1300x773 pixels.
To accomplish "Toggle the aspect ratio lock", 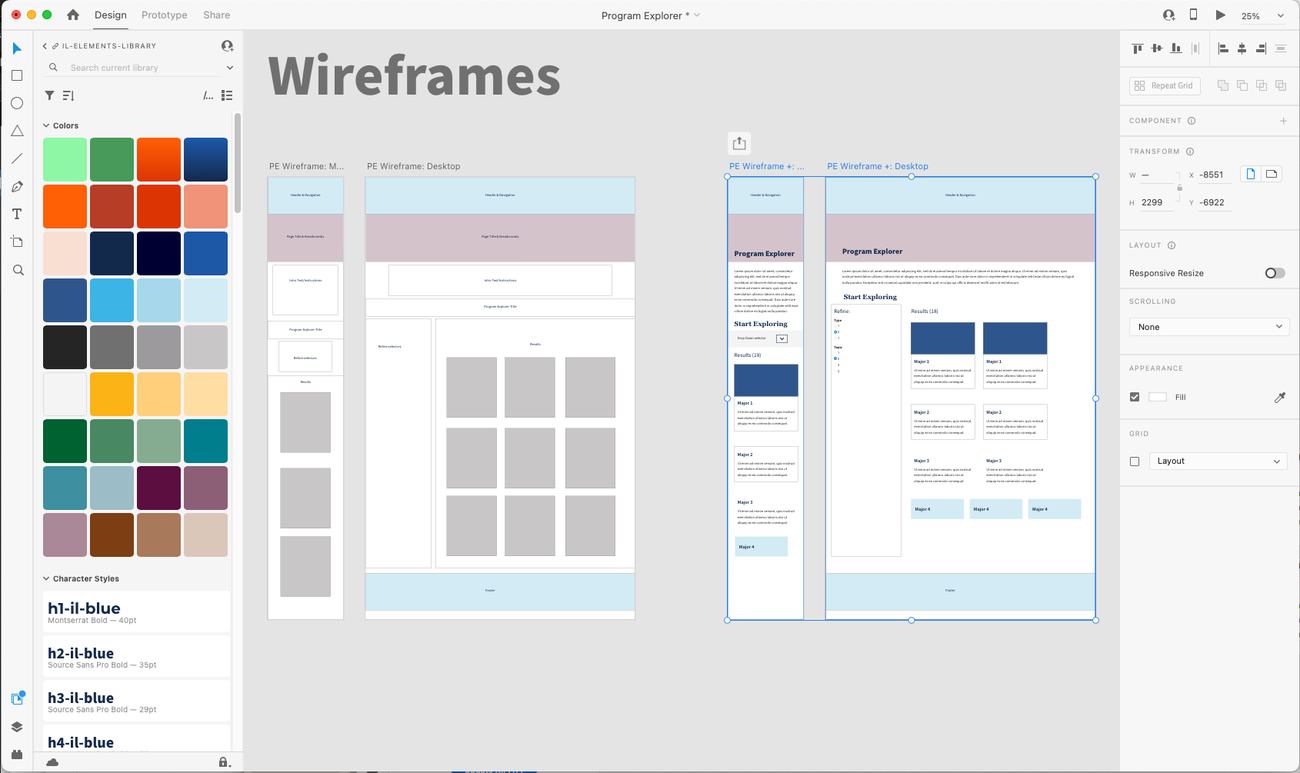I will point(1179,188).
